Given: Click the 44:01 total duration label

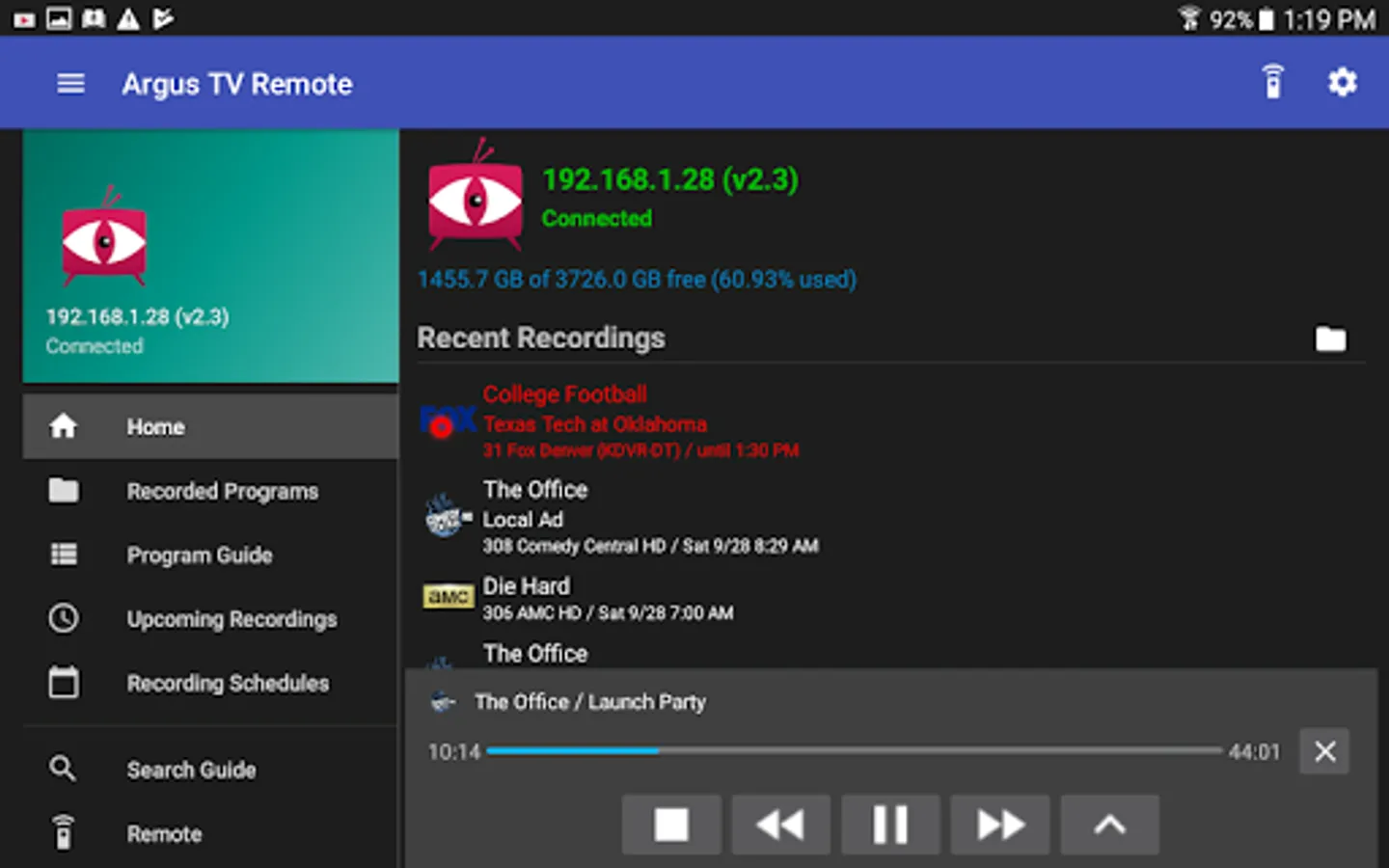Looking at the screenshot, I should (x=1254, y=751).
